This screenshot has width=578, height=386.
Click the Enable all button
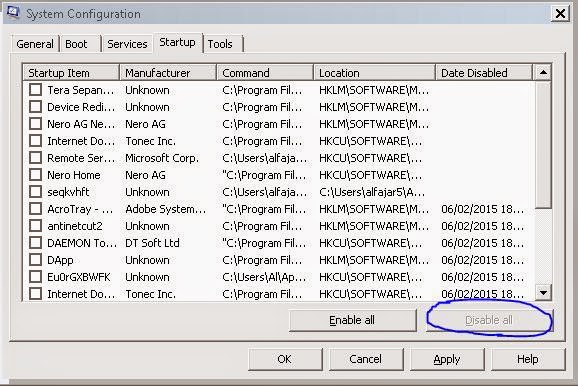(x=352, y=320)
